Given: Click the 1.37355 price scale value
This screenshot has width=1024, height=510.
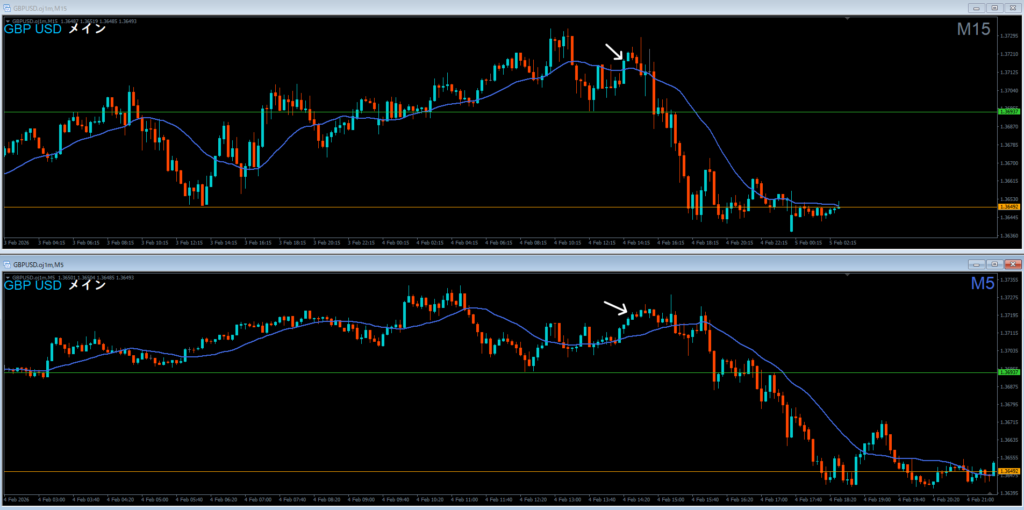Looking at the screenshot, I should (1010, 280).
